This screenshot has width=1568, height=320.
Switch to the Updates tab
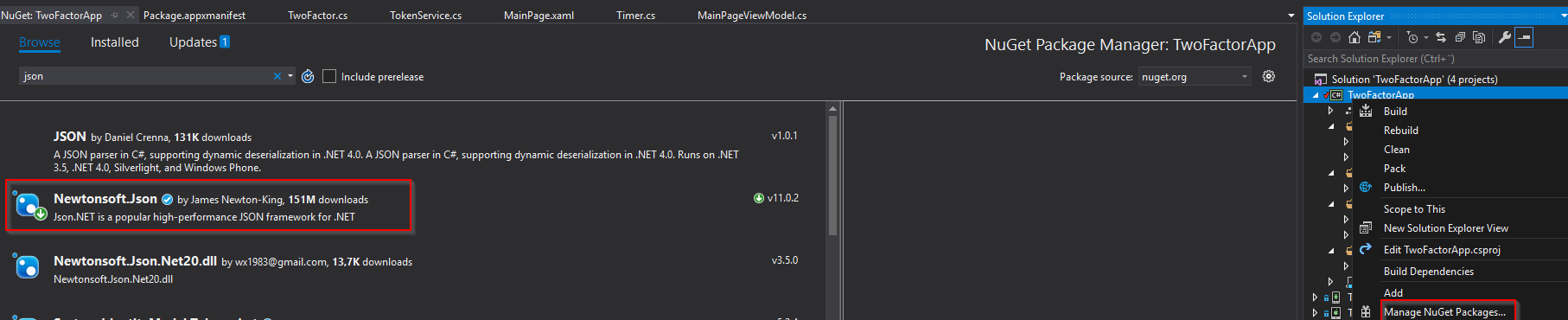tap(200, 42)
